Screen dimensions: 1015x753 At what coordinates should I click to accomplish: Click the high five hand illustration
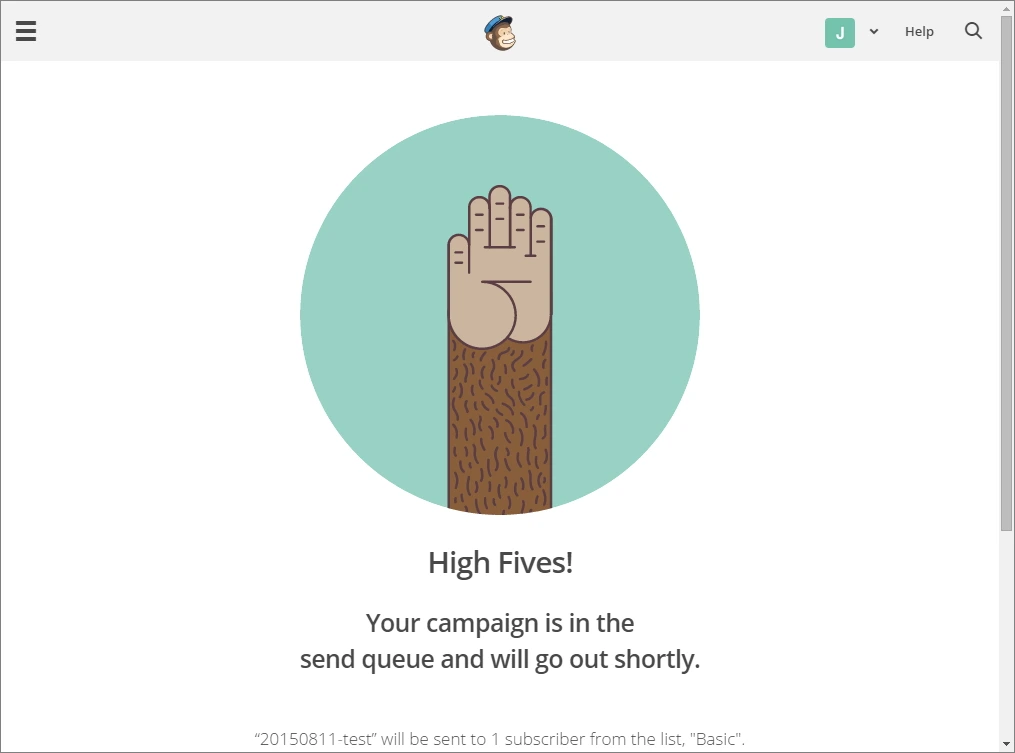pos(500,265)
